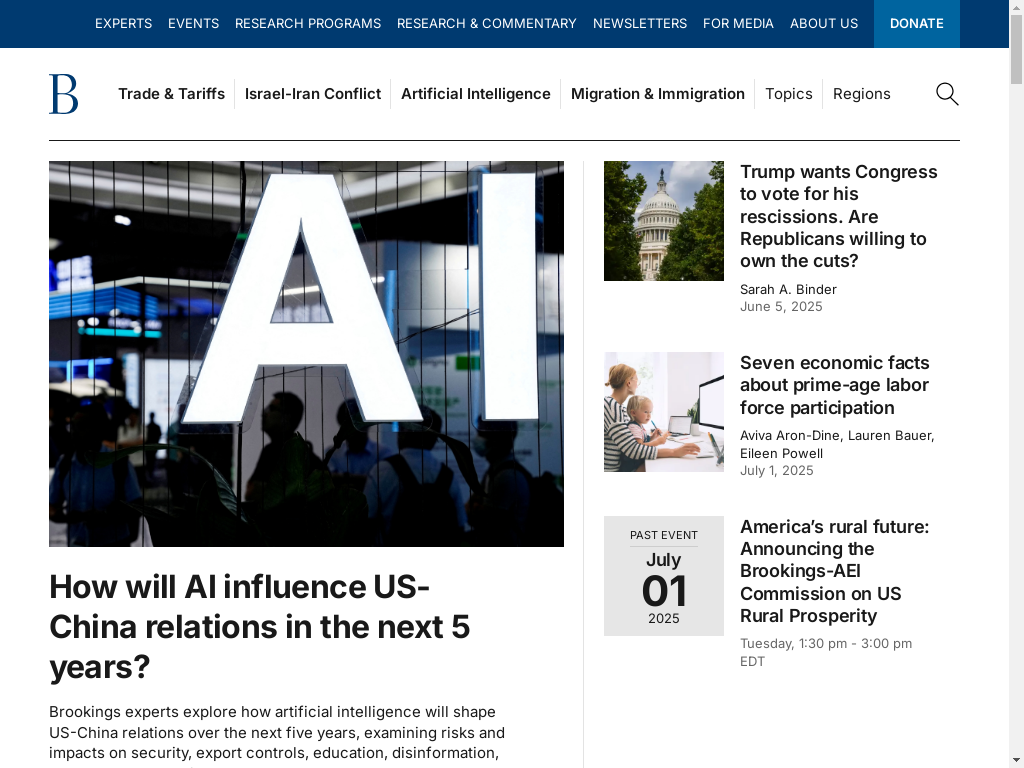
Task: Click the date June 5, 2025
Action: (x=781, y=307)
